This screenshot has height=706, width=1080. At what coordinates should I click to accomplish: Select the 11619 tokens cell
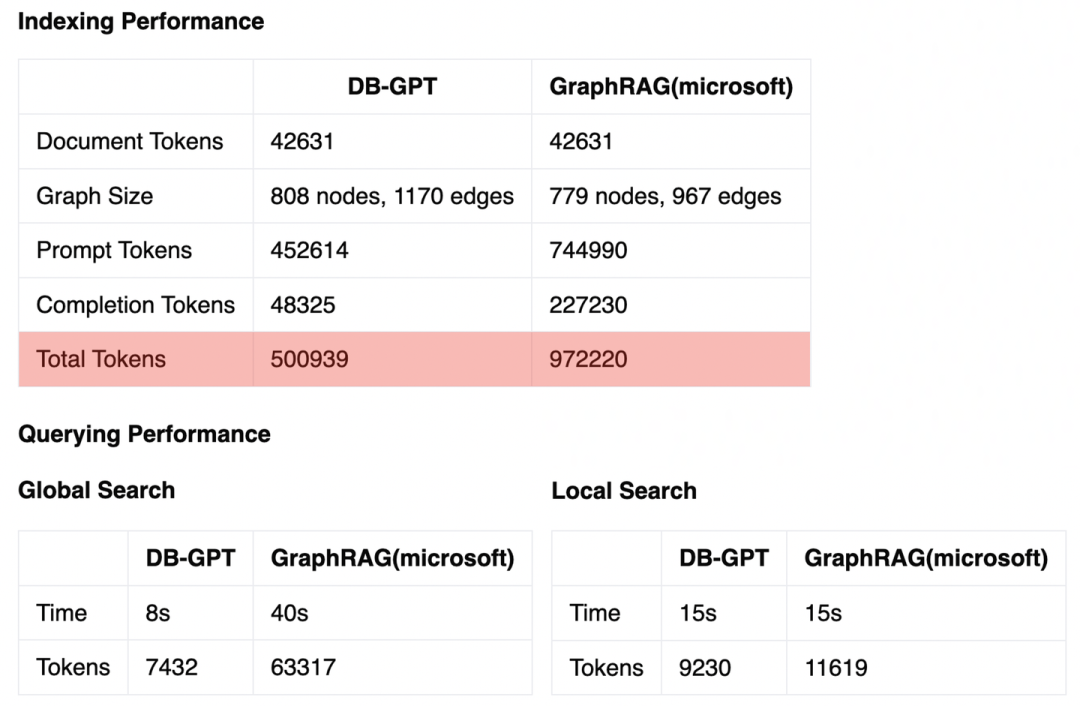838,667
